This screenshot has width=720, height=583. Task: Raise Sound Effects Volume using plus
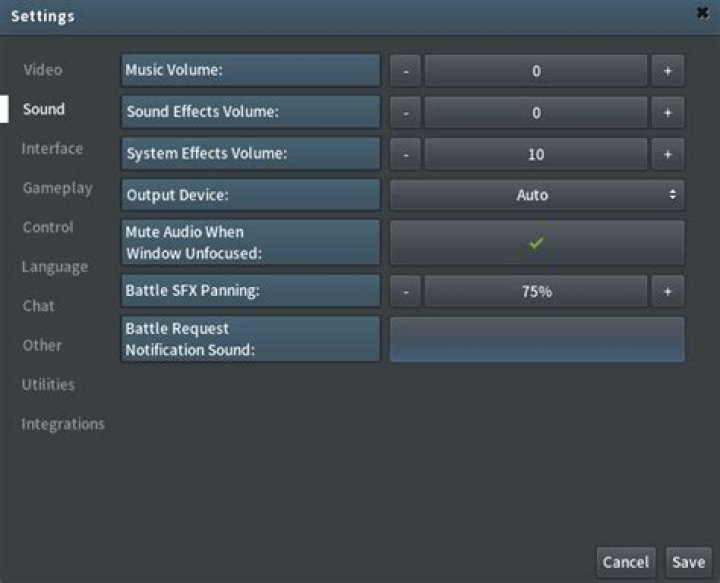pos(667,113)
